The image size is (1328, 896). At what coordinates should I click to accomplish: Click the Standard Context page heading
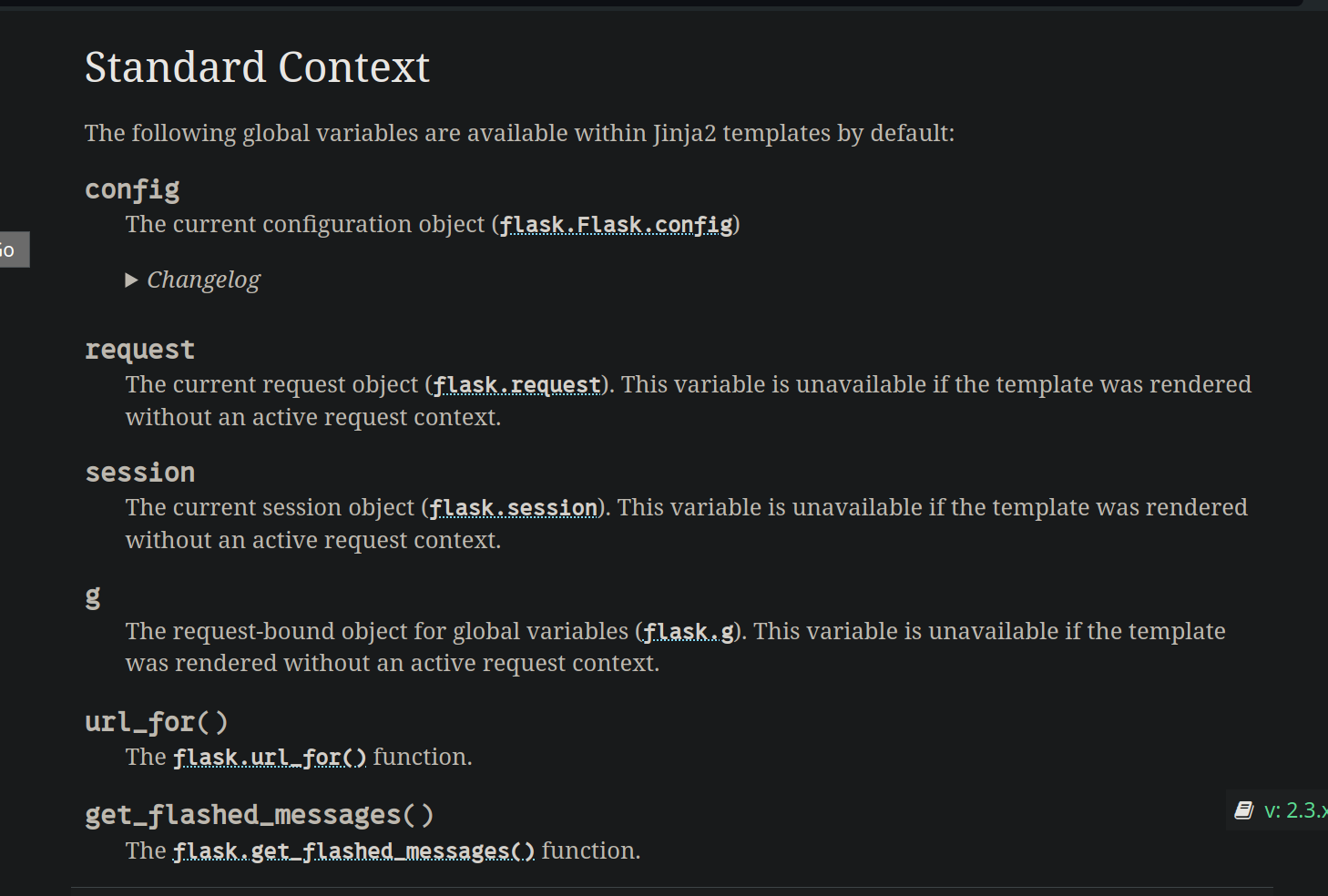tap(257, 66)
